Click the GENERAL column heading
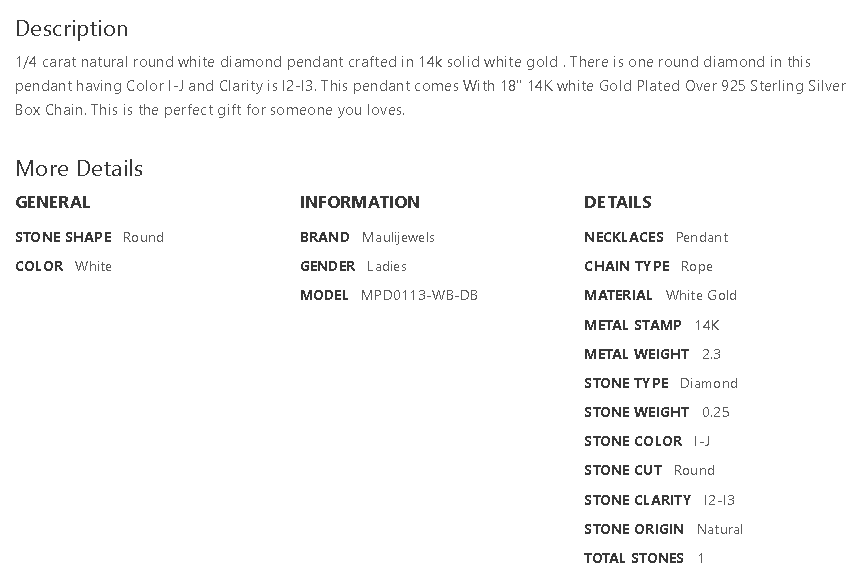The image size is (866, 576). click(53, 202)
